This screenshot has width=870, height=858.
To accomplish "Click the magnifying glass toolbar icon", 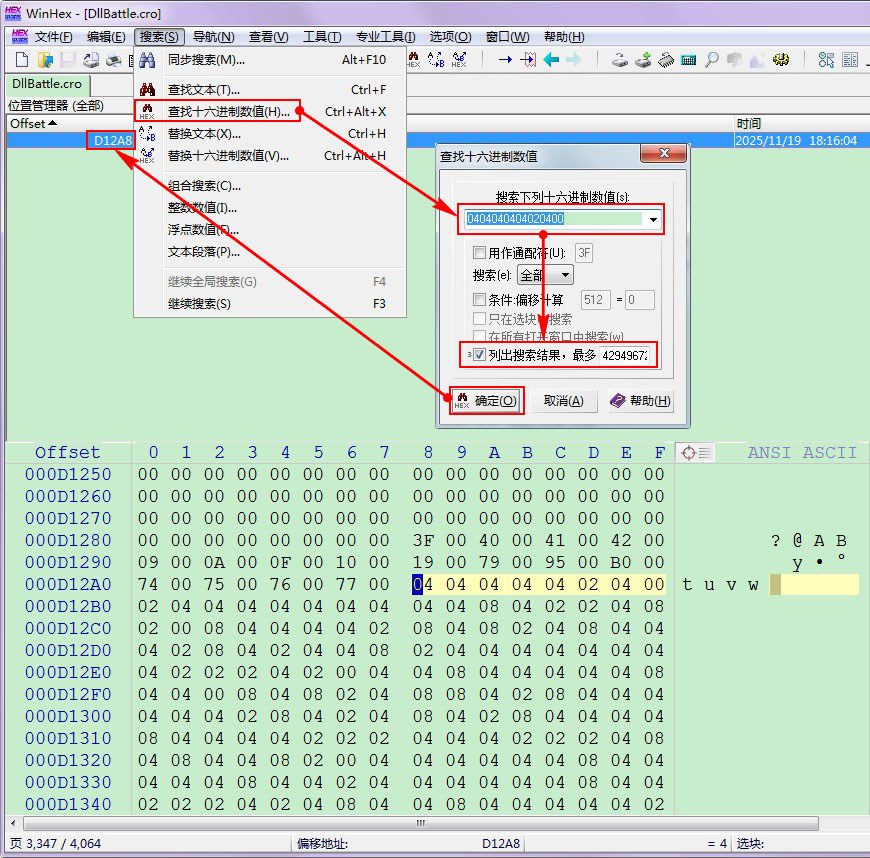I will pos(712,60).
